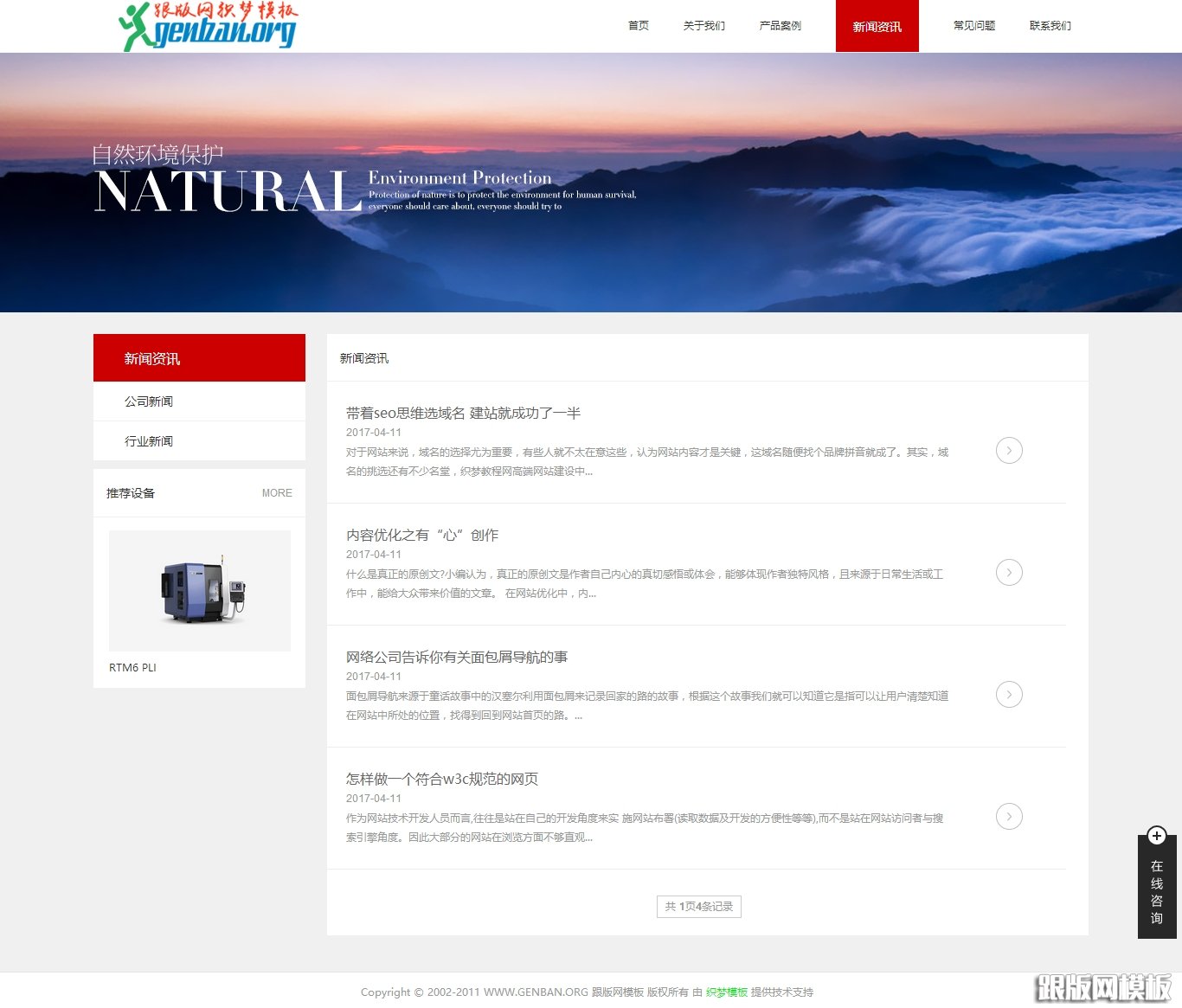Screen dimensions: 1182x1008
Task: Open the w3c article using its arrow icon
Action: coord(1009,816)
